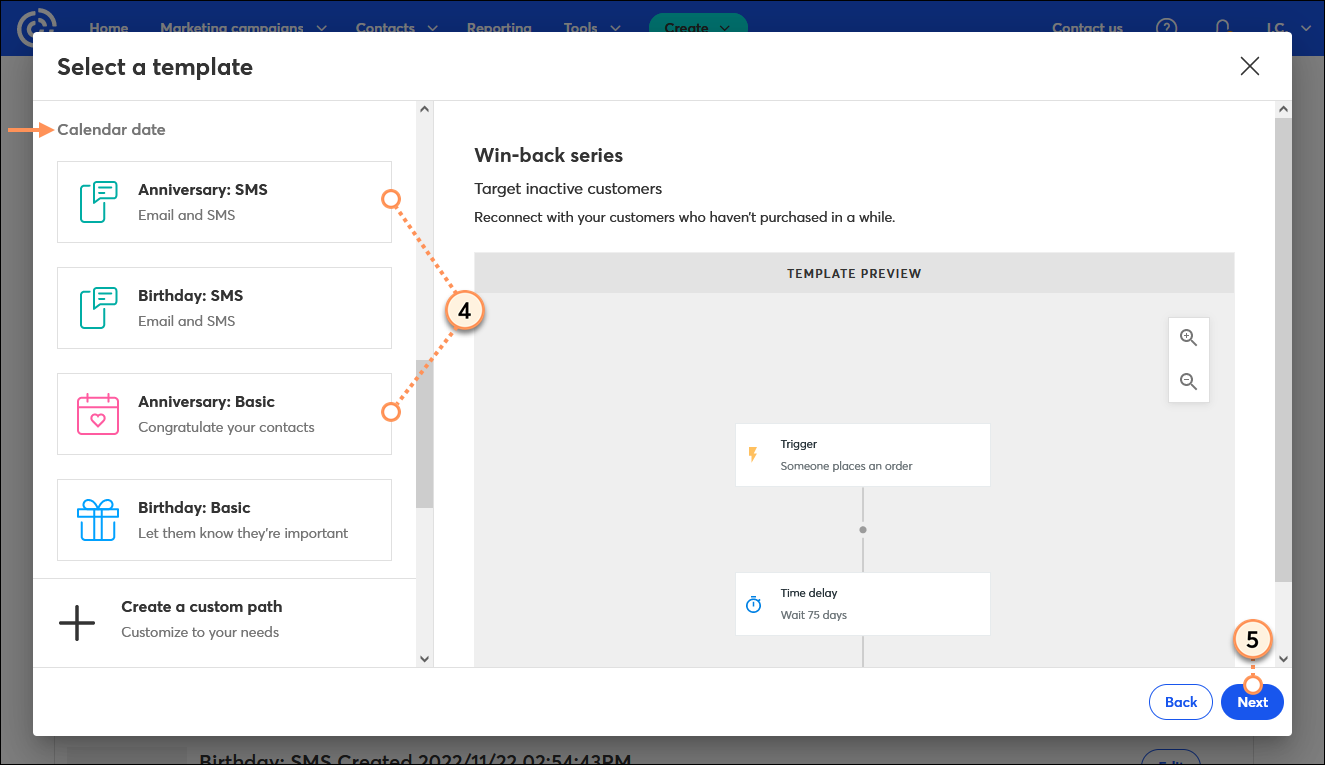Expand the Tools menu
The image size is (1325, 765).
tap(592, 28)
